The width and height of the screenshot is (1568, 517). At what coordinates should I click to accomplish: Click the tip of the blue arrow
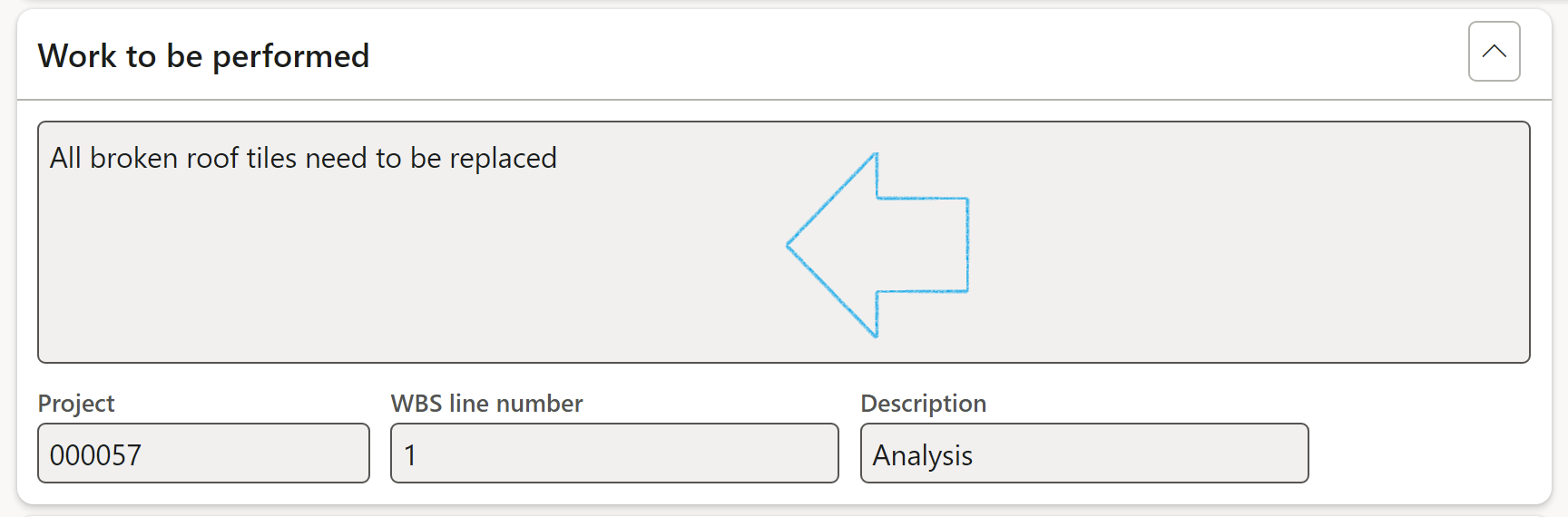pos(791,245)
